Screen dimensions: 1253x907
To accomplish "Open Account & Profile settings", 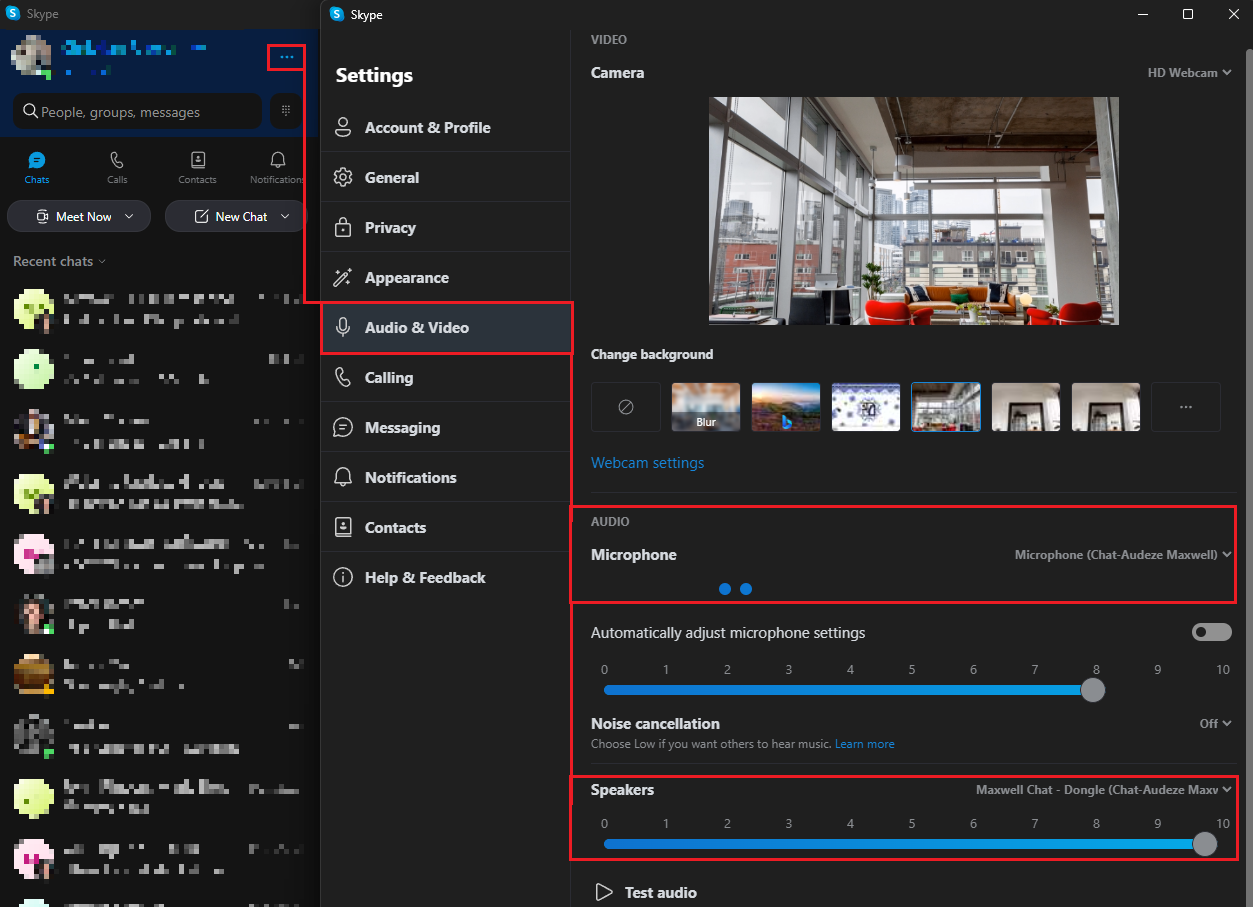I will click(x=446, y=128).
